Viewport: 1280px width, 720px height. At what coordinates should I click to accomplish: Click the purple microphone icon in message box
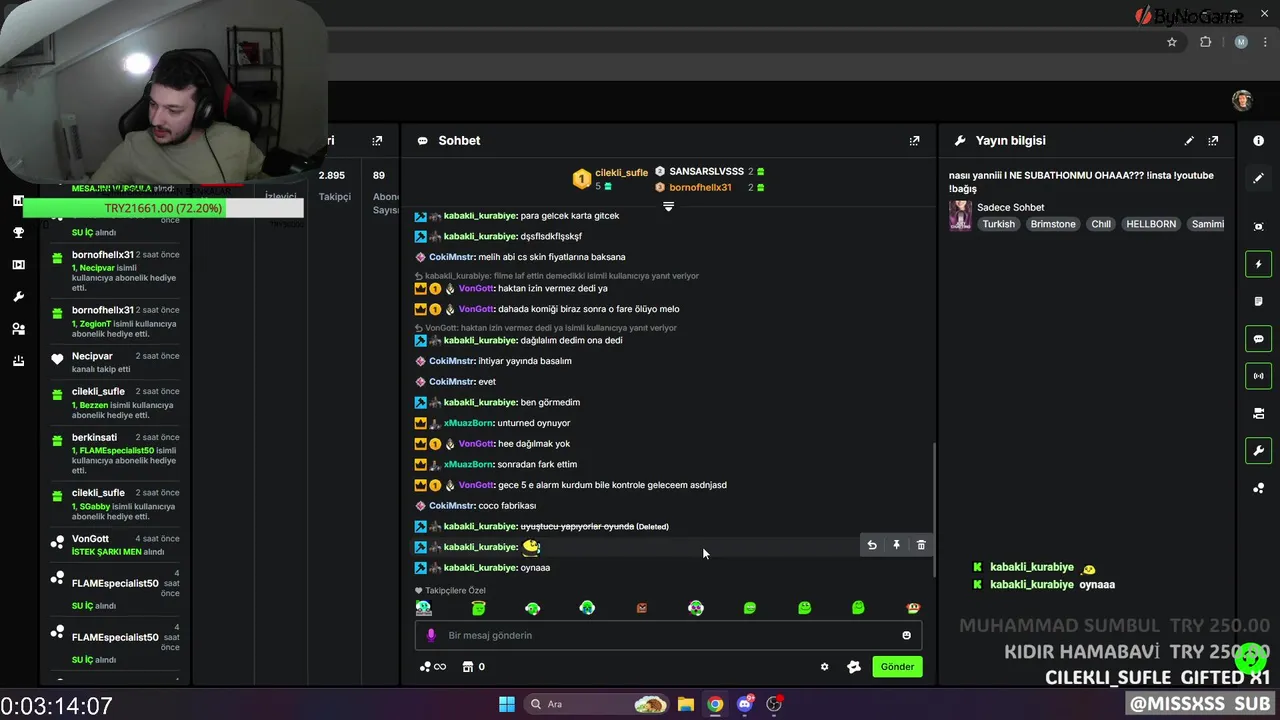tap(431, 635)
